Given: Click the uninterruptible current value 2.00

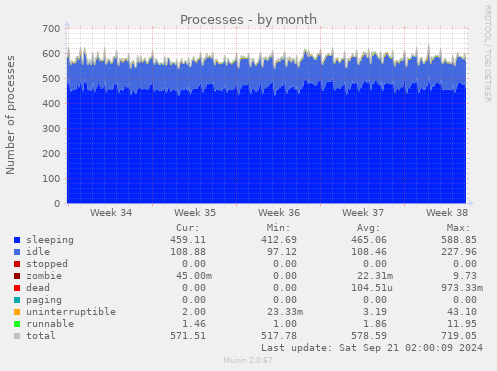Looking at the screenshot, I should point(194,312).
